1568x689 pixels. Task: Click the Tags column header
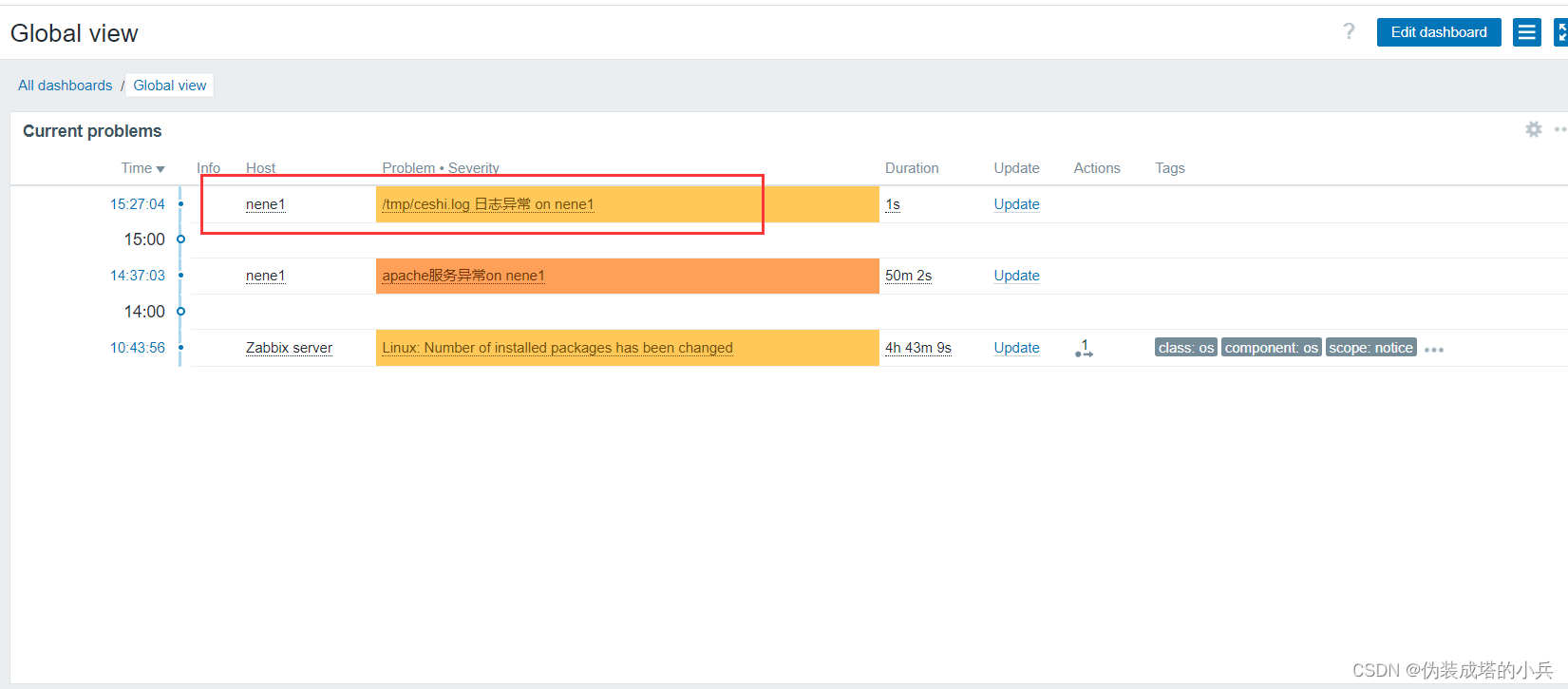(x=1170, y=168)
